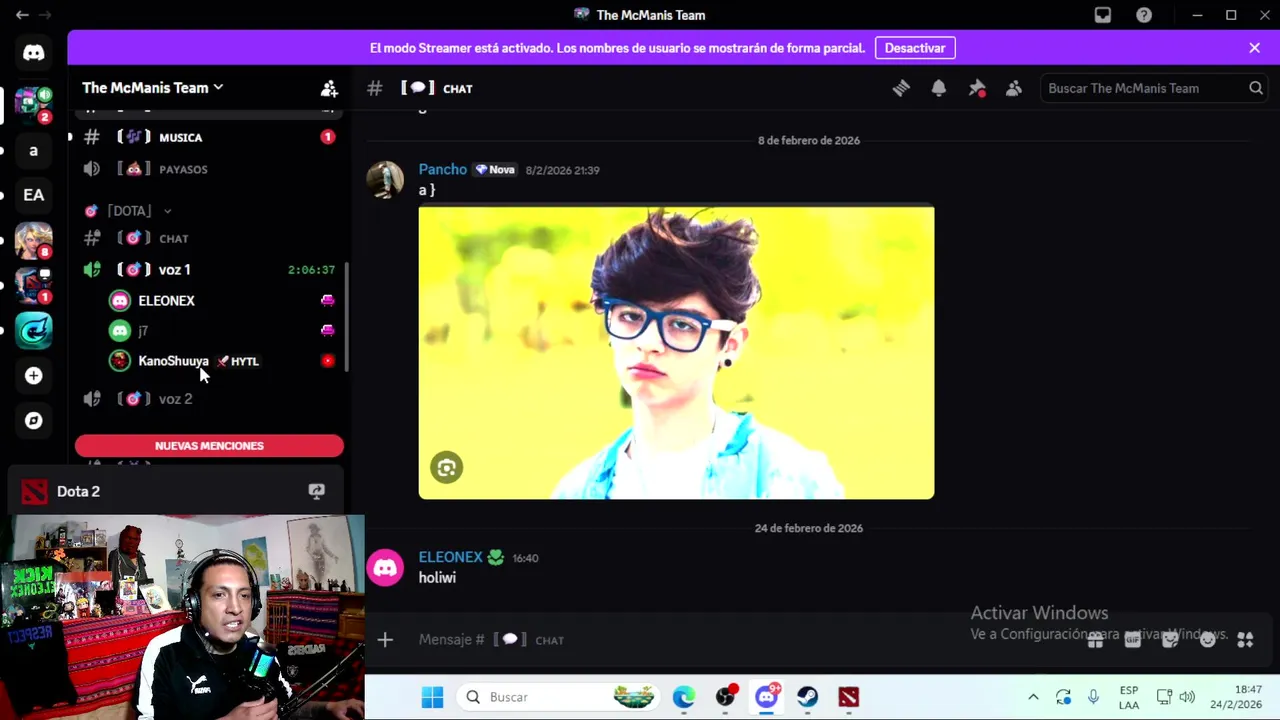The image size is (1280, 720).
Task: Open OBS Studio from taskbar
Action: coord(726,697)
